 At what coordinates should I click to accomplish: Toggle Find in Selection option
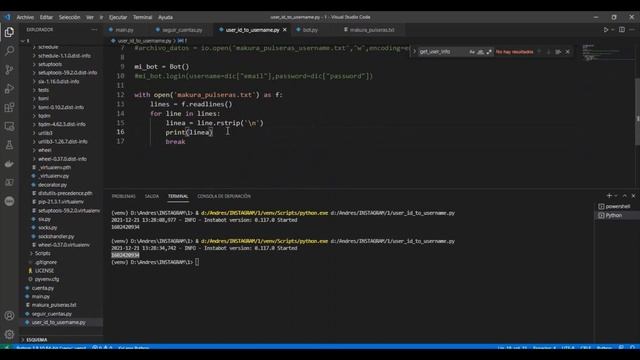click(x=558, y=52)
